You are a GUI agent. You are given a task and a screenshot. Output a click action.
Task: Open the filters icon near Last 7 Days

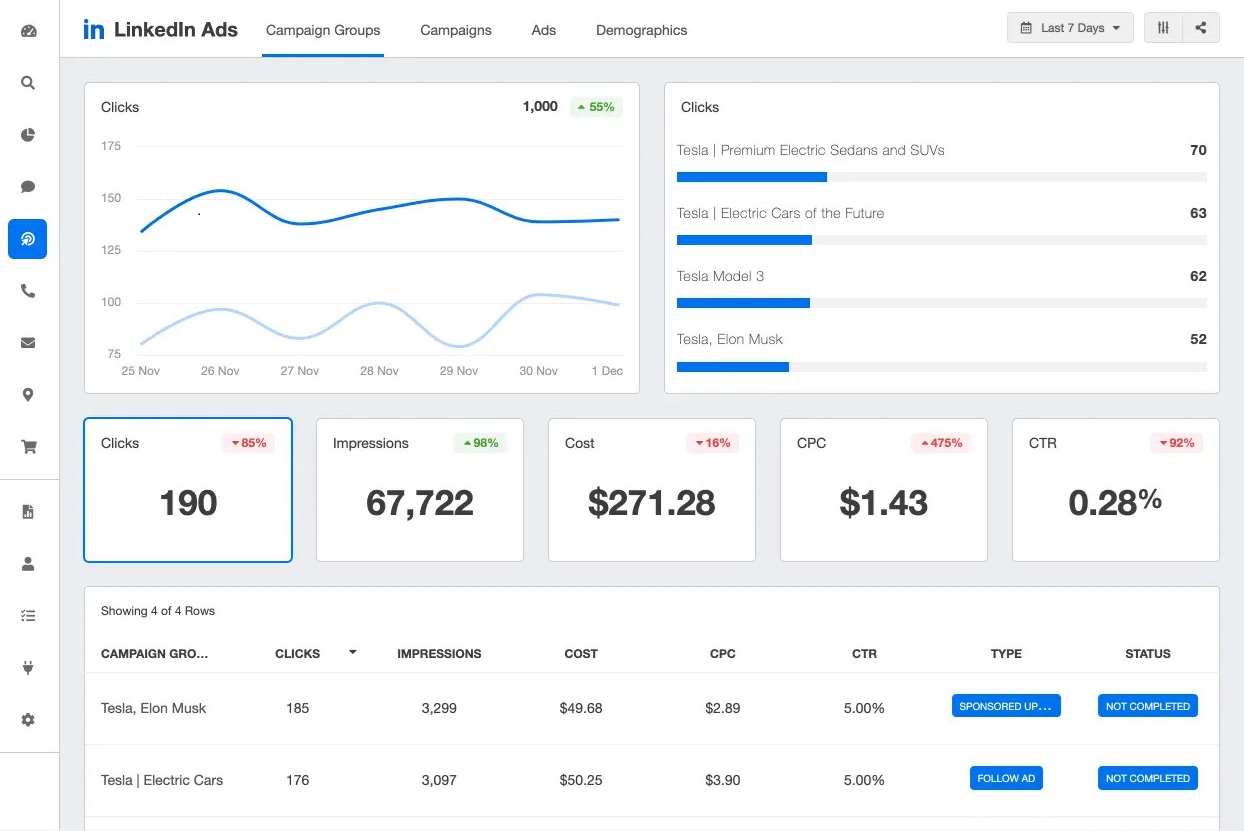[x=1163, y=27]
